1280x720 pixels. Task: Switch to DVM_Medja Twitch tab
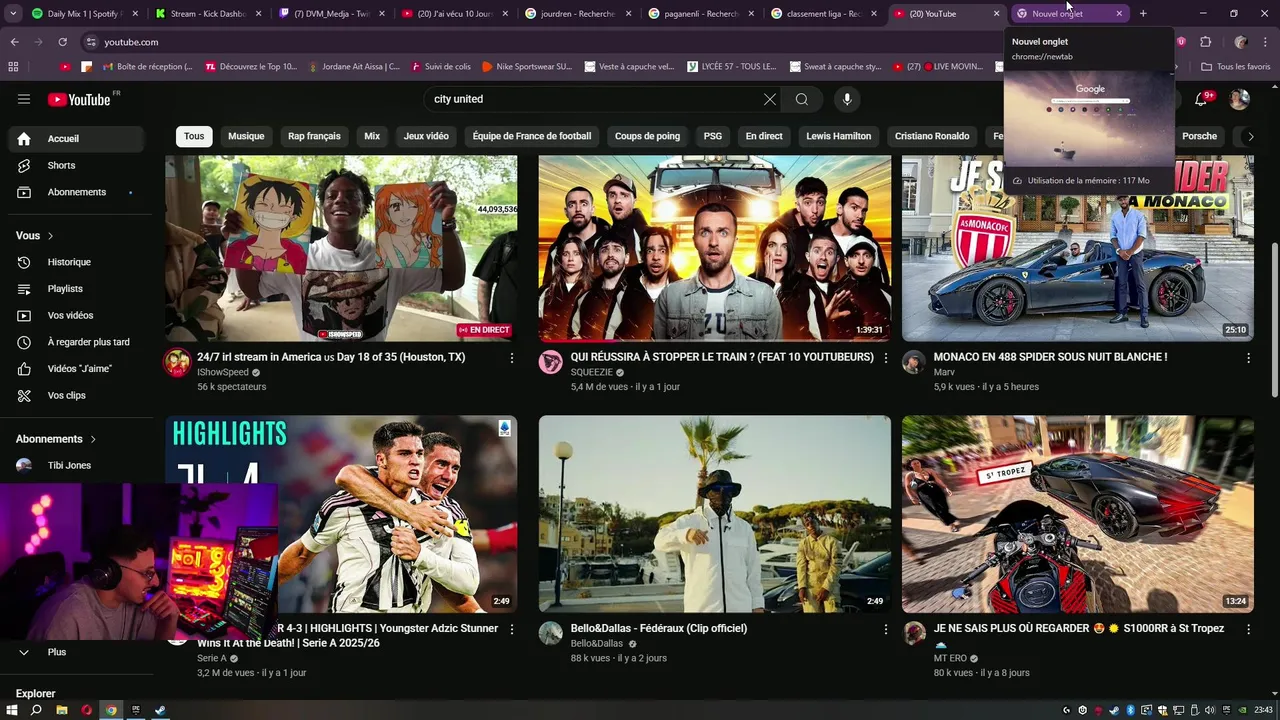[x=330, y=14]
